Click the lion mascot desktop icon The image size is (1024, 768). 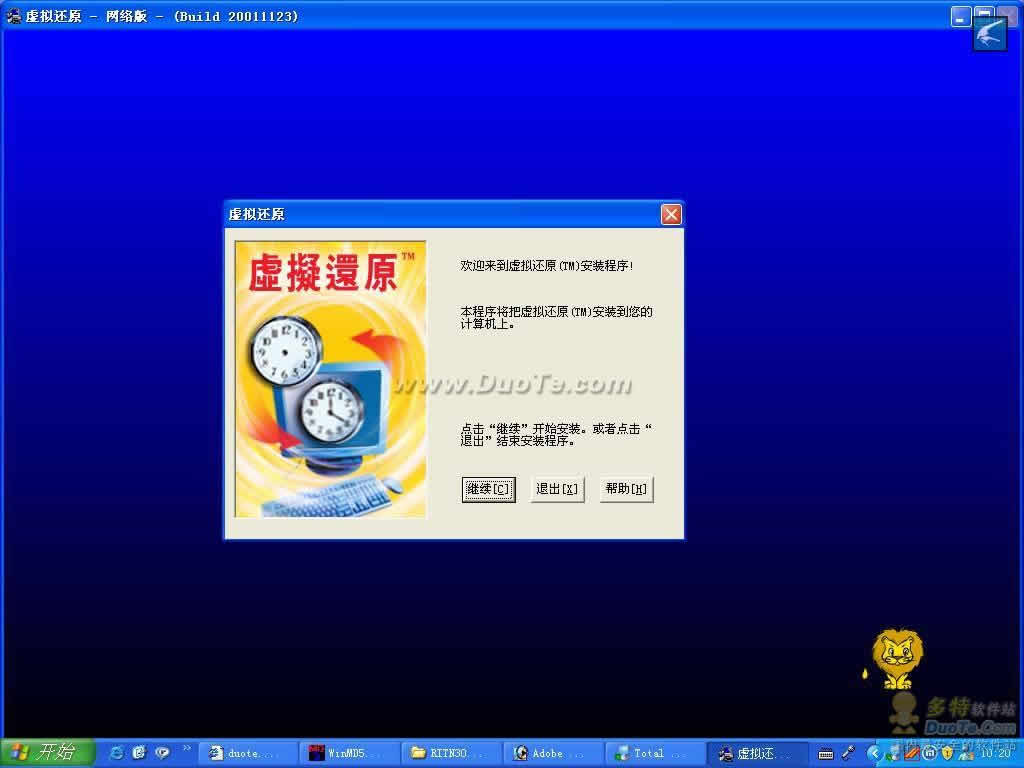click(898, 658)
